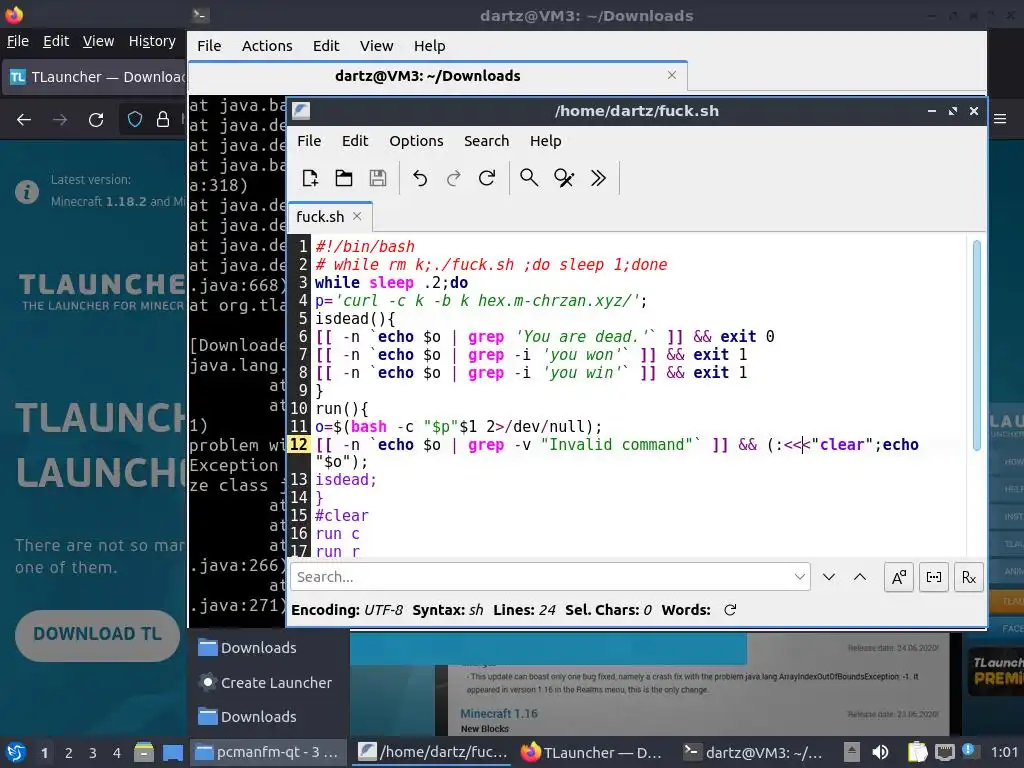Click the removable media eject tray icon

tap(852, 752)
